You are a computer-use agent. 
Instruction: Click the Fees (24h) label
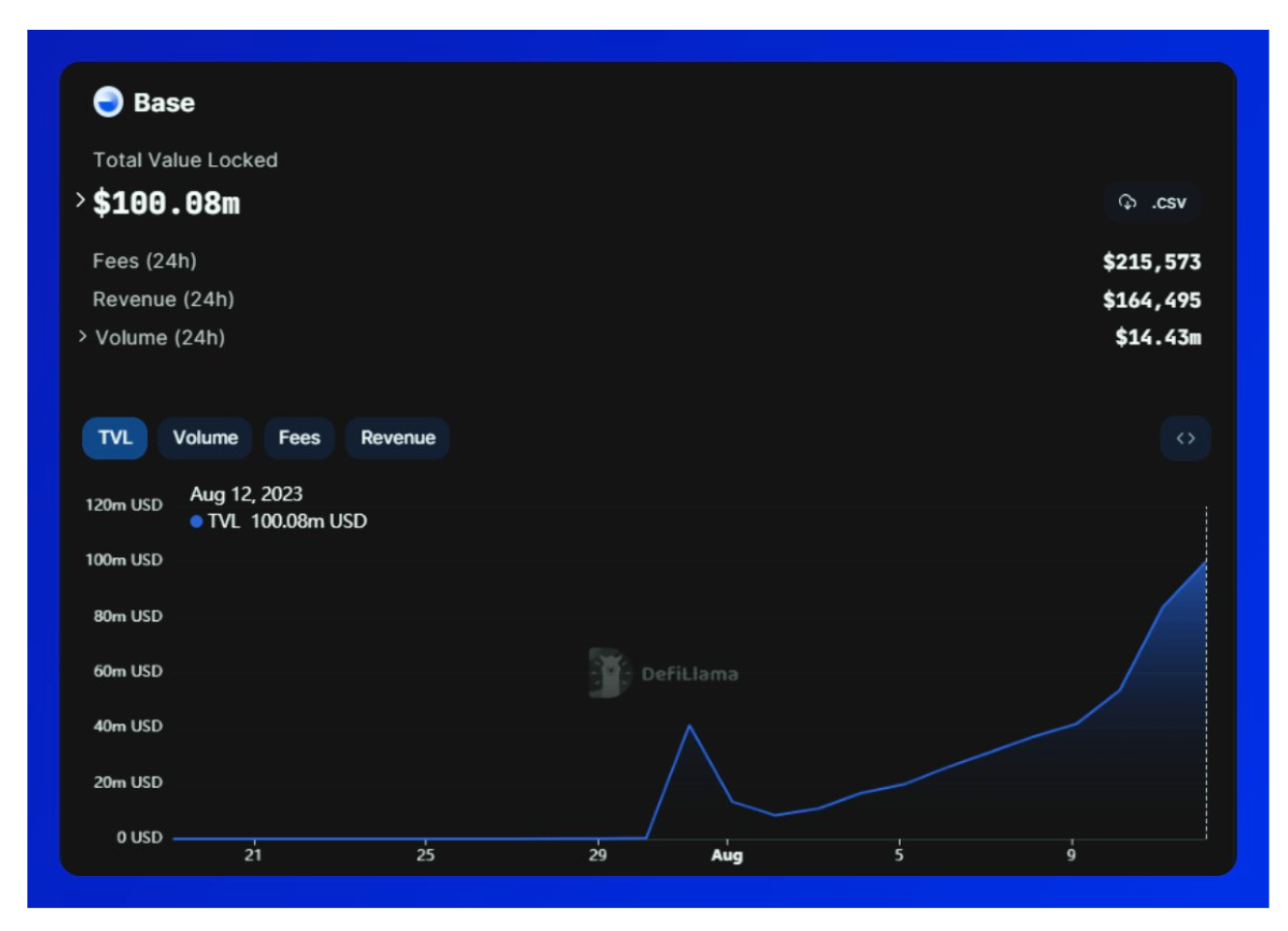pos(145,261)
